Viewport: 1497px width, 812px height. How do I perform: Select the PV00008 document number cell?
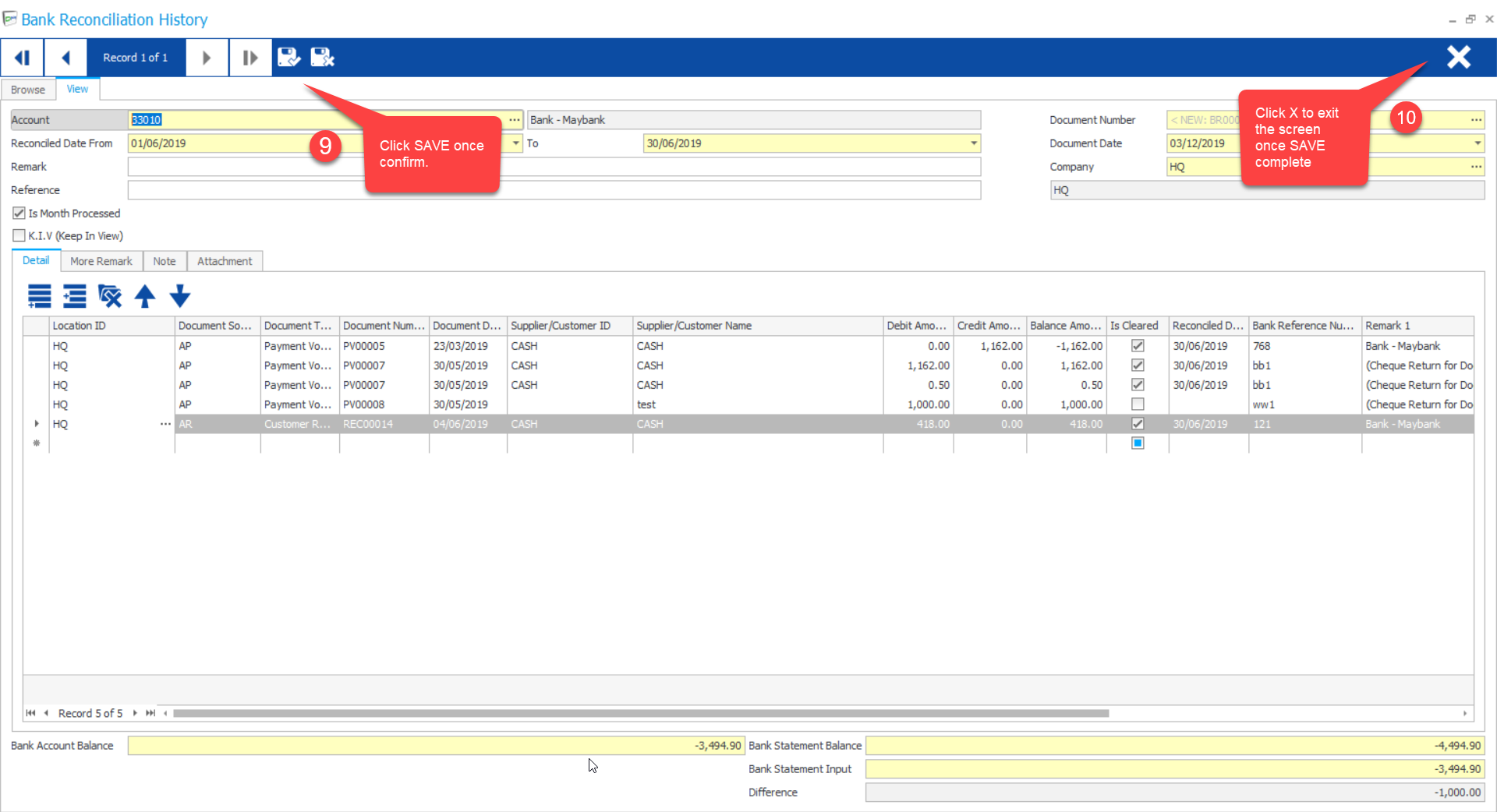[384, 404]
